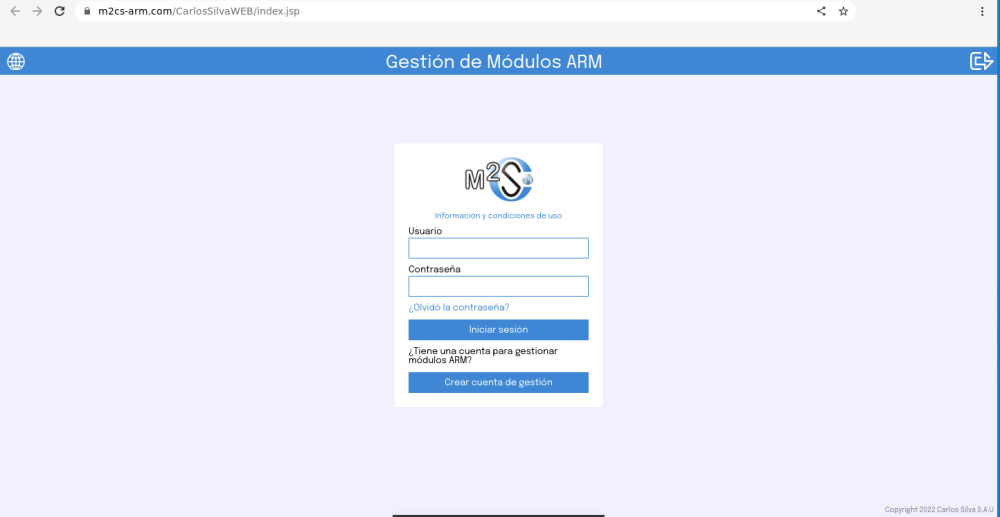Click the 'Contraseña' field label
This screenshot has width=1000, height=517.
point(434,270)
